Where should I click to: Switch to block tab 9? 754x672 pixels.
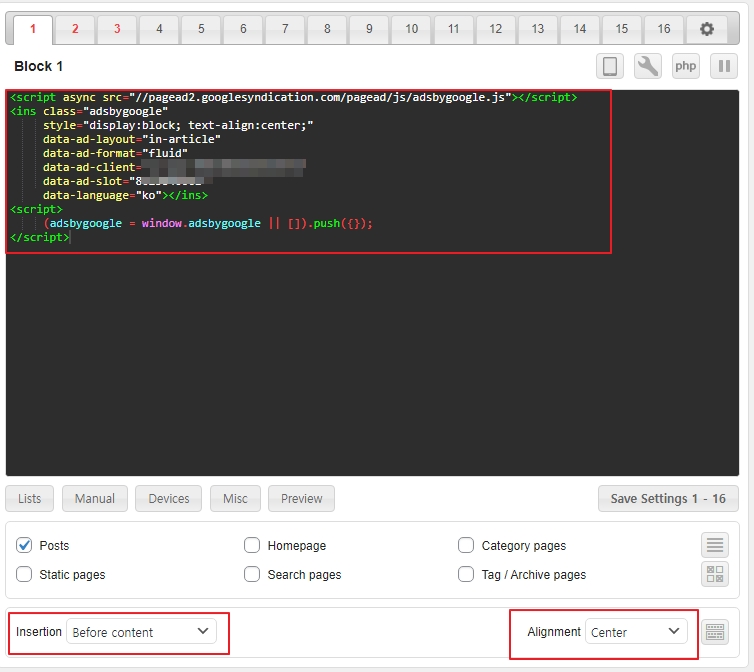coord(369,29)
